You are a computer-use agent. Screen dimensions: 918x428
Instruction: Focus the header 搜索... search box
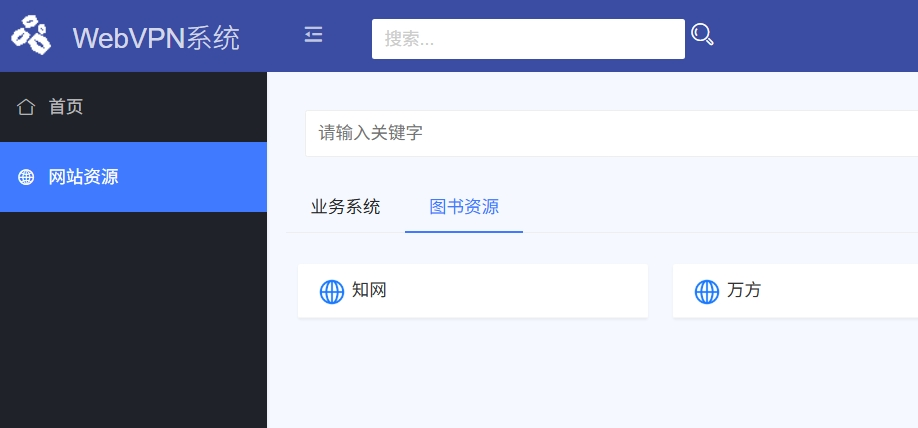tap(528, 39)
